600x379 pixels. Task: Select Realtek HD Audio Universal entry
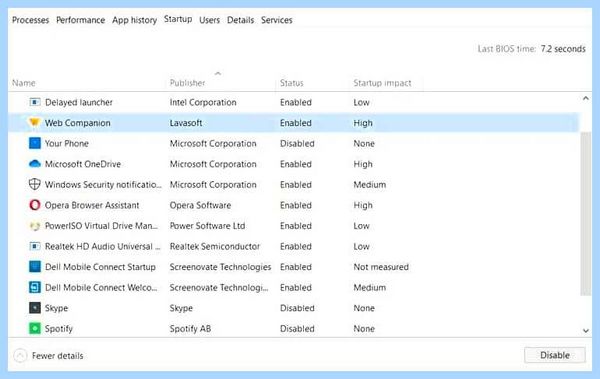click(x=103, y=246)
